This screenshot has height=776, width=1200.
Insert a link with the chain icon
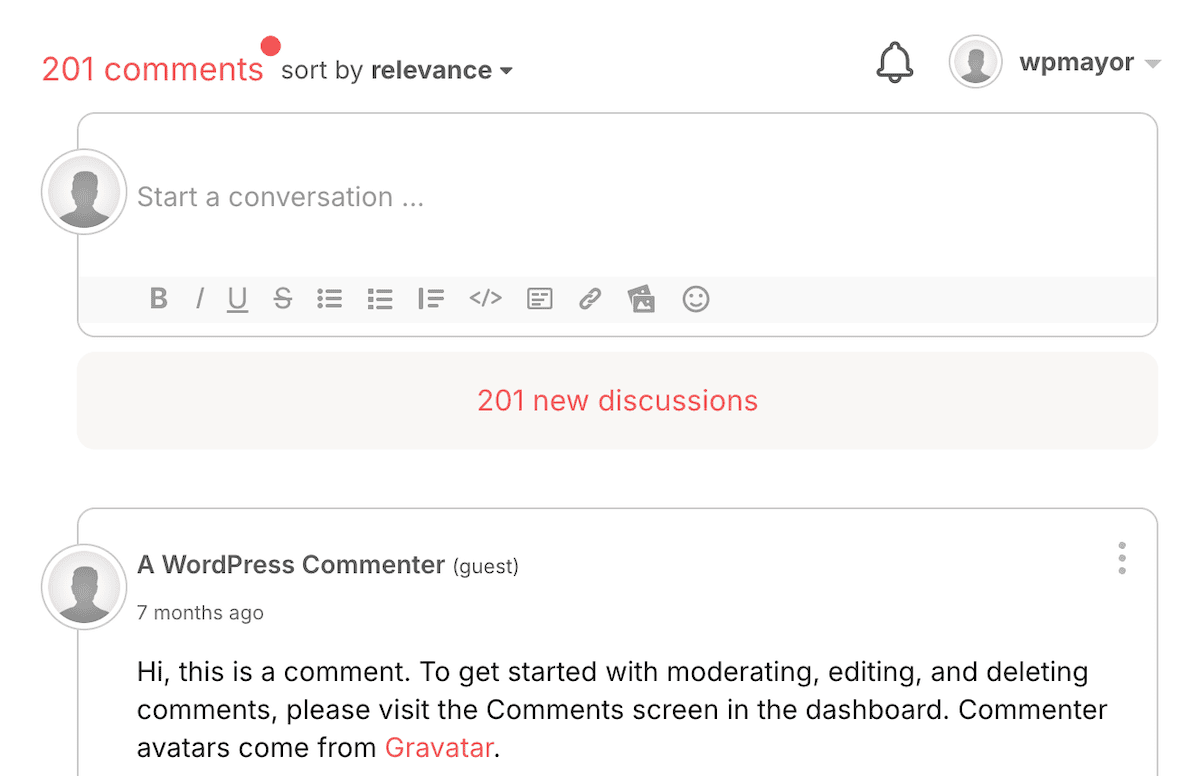(590, 298)
